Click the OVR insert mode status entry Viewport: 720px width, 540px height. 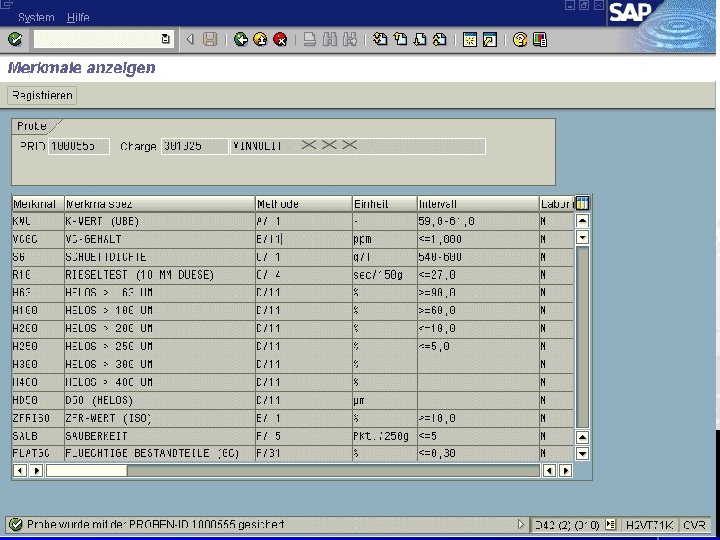click(694, 525)
